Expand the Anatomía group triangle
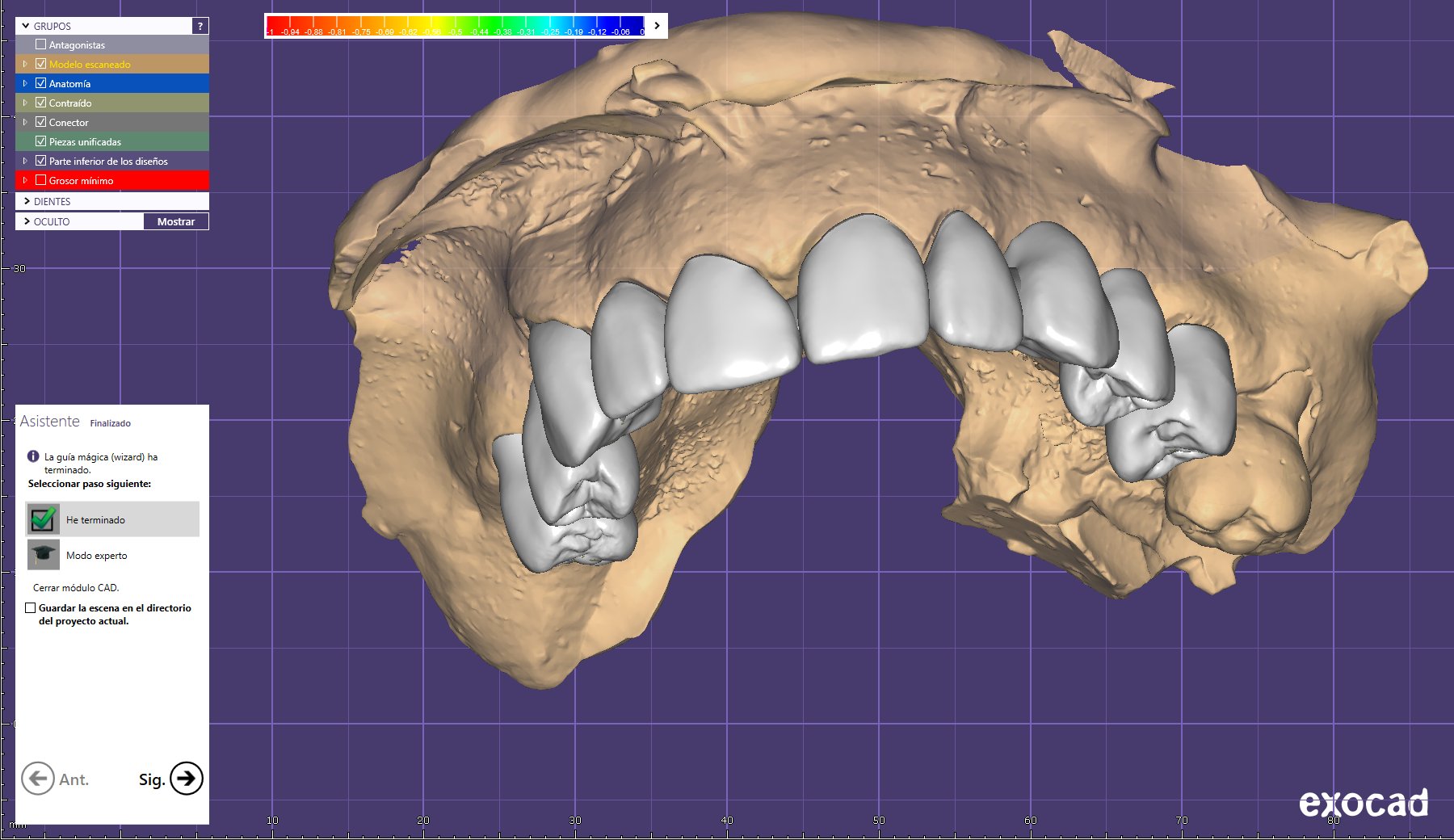This screenshot has width=1454, height=840. (x=25, y=83)
